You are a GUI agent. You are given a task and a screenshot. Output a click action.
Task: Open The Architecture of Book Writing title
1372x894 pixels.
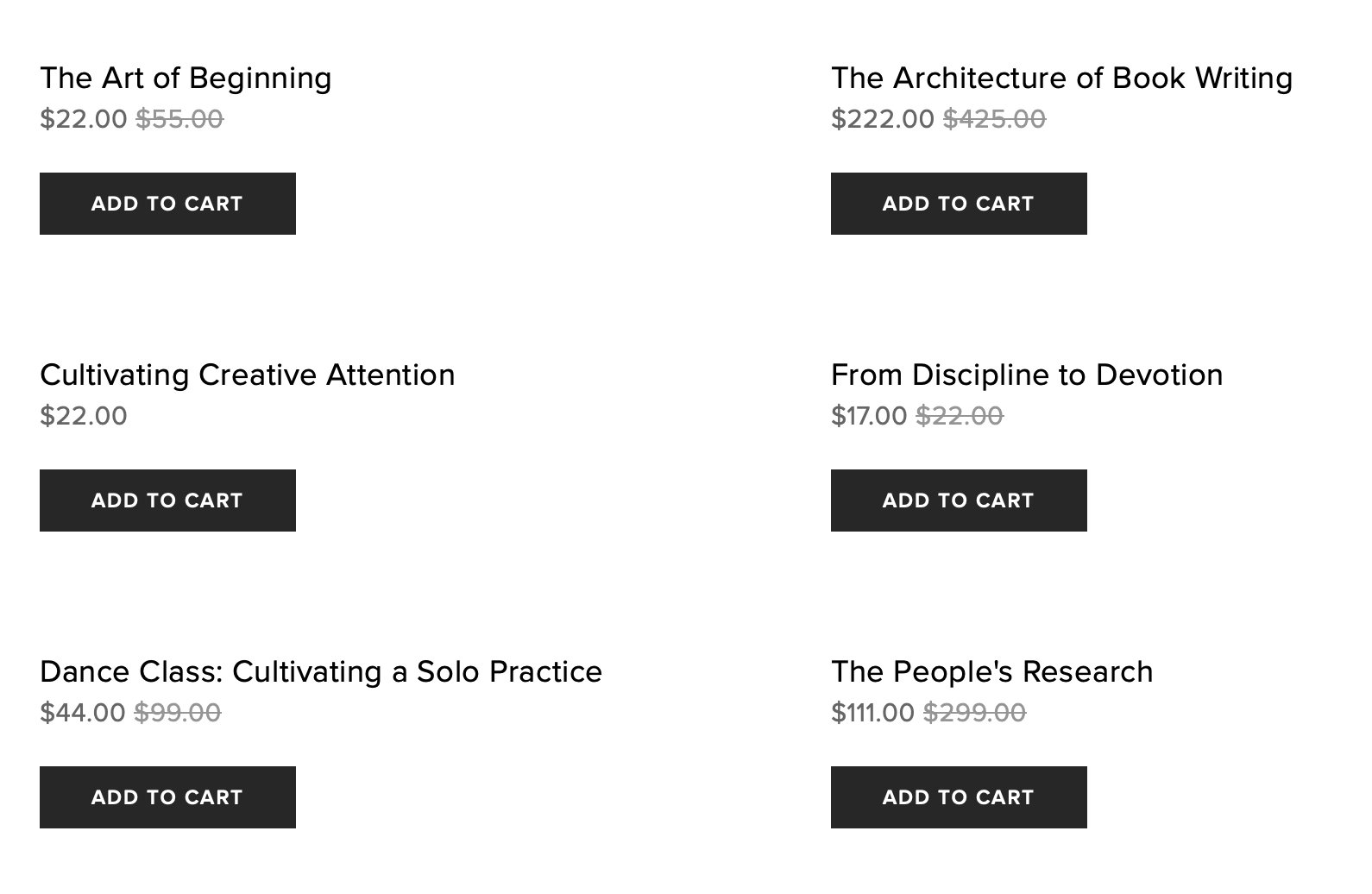click(x=1061, y=78)
